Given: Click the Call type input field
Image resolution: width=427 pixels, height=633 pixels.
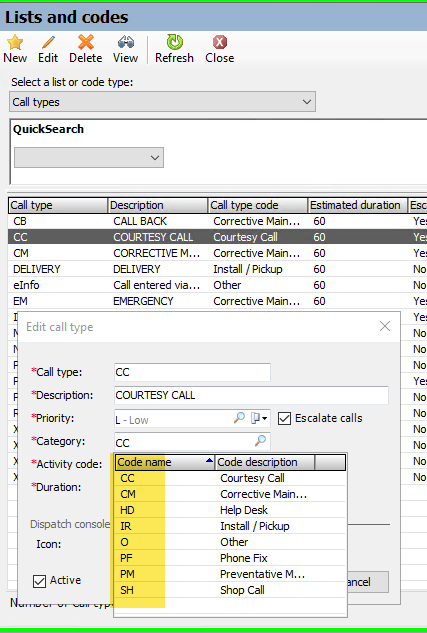Looking at the screenshot, I should point(192,372).
